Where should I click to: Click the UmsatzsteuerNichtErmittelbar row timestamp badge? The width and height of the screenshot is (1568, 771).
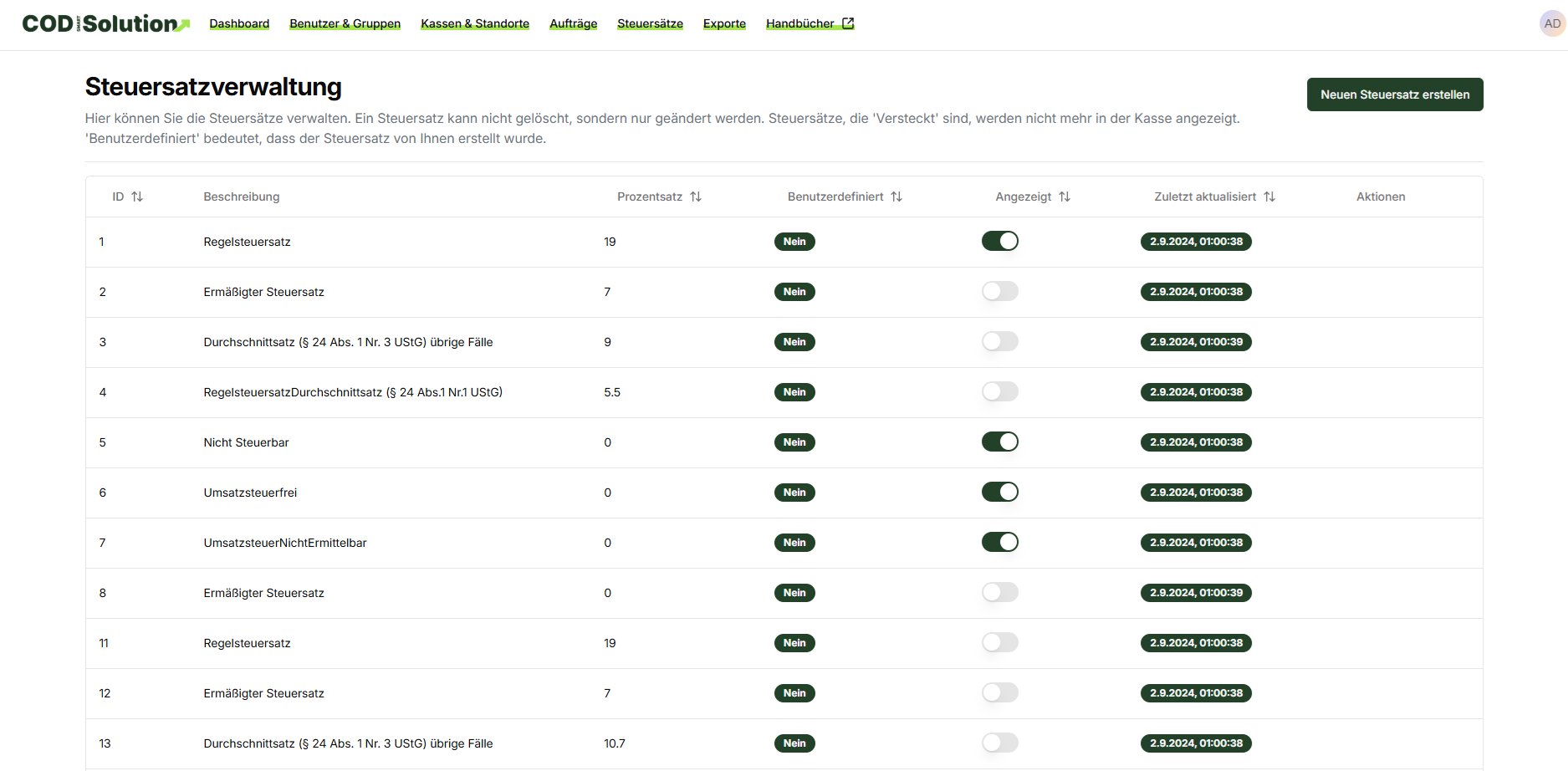tap(1196, 543)
